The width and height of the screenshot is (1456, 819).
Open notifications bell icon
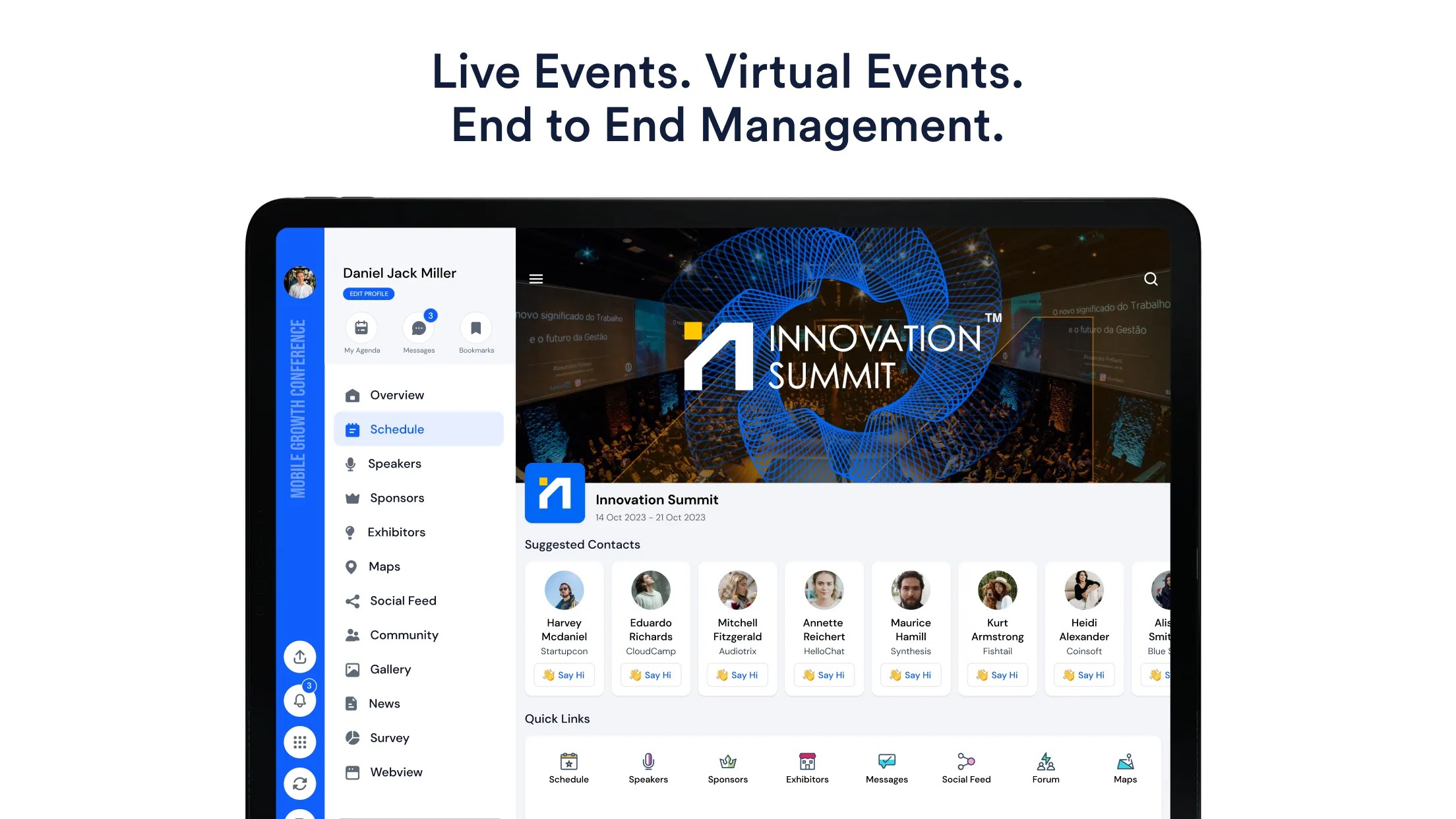[x=300, y=700]
